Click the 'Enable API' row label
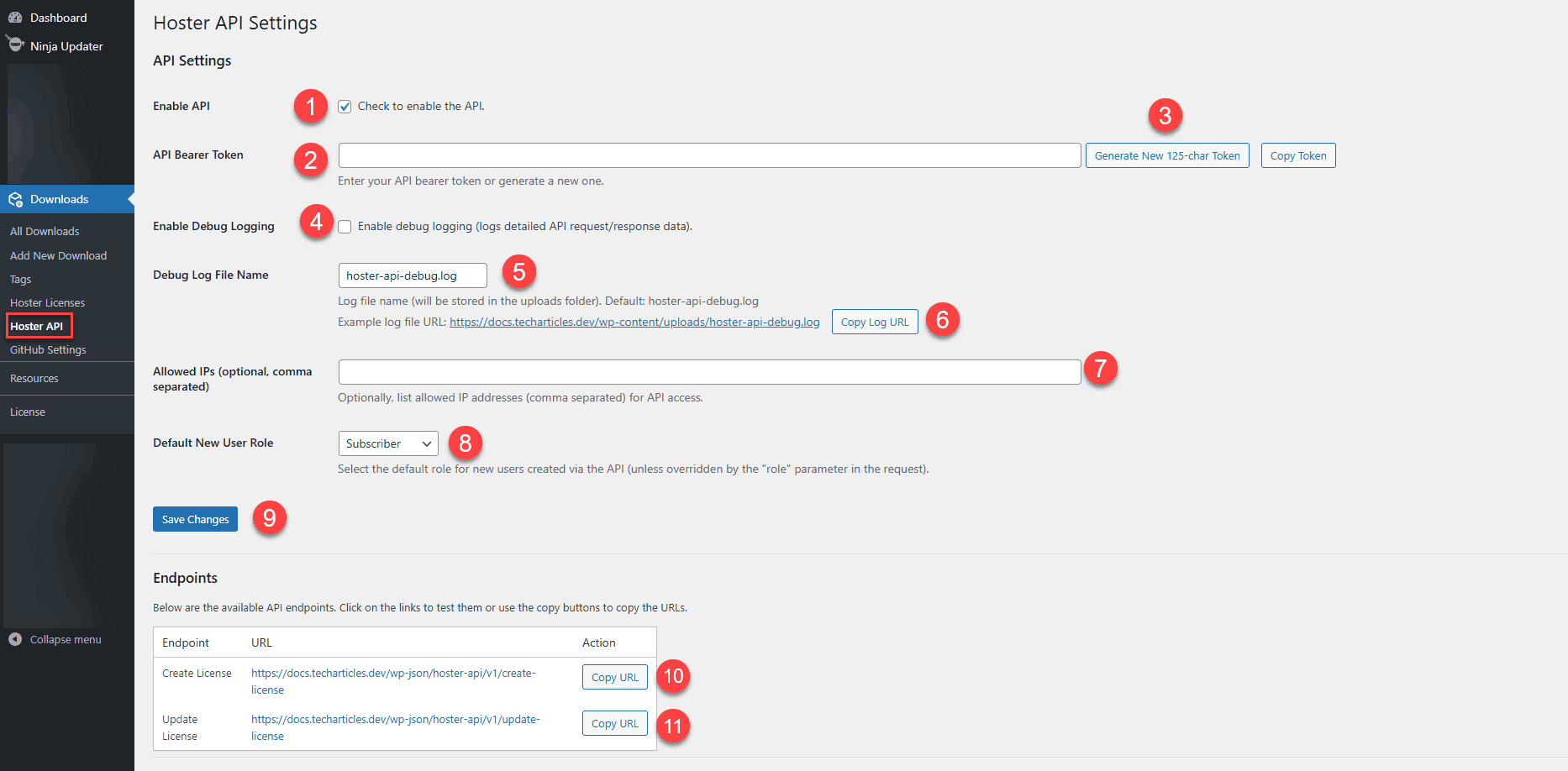1568x771 pixels. pos(182,106)
